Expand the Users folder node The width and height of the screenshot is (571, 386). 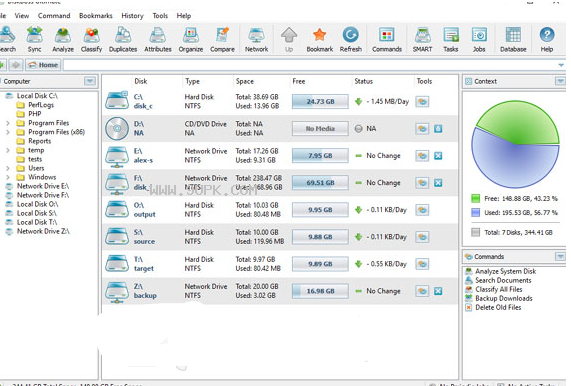point(8,168)
